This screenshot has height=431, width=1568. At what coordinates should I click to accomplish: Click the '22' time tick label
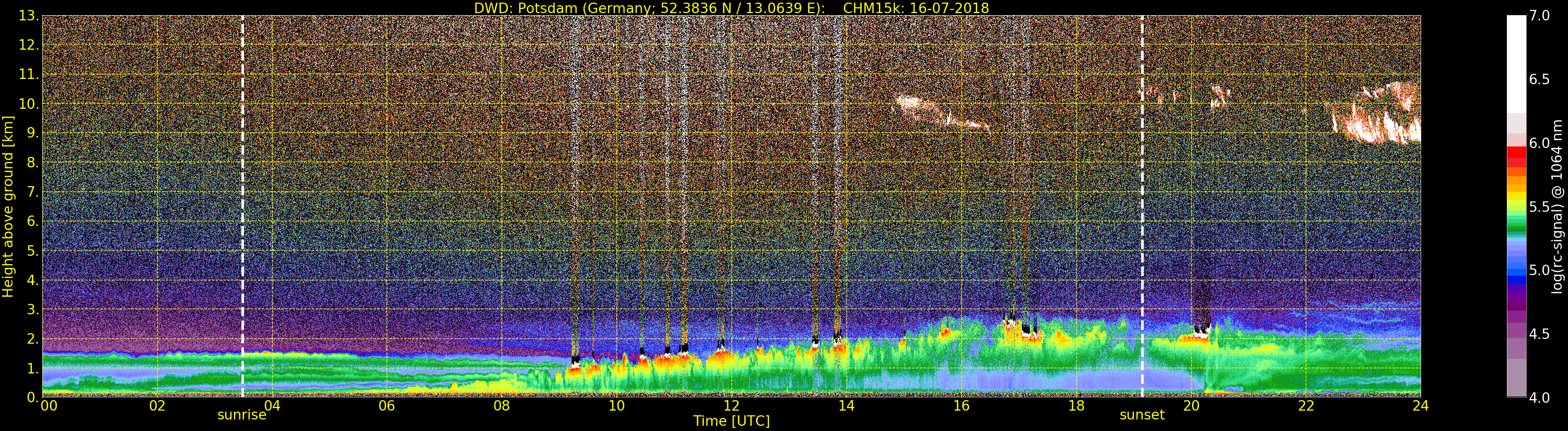tap(1306, 406)
